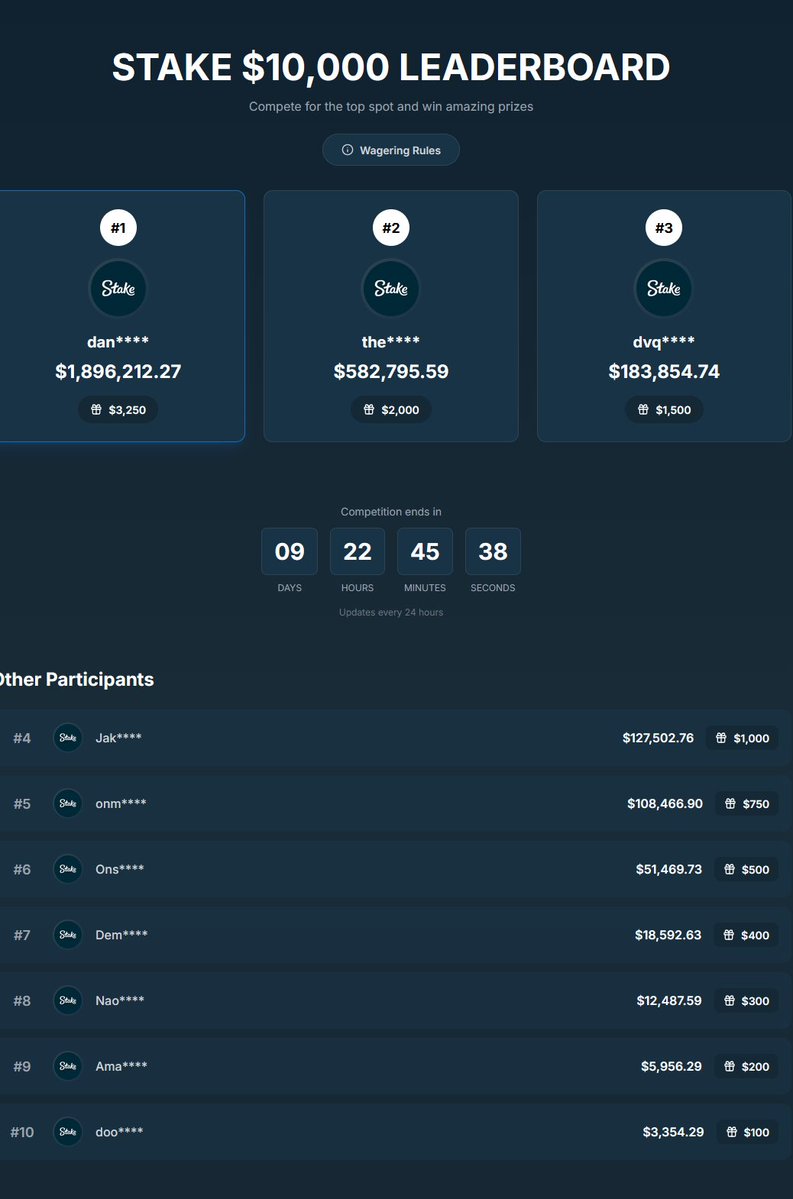
Task: Click the Stake avatar in Nao**** row
Action: [67, 1000]
